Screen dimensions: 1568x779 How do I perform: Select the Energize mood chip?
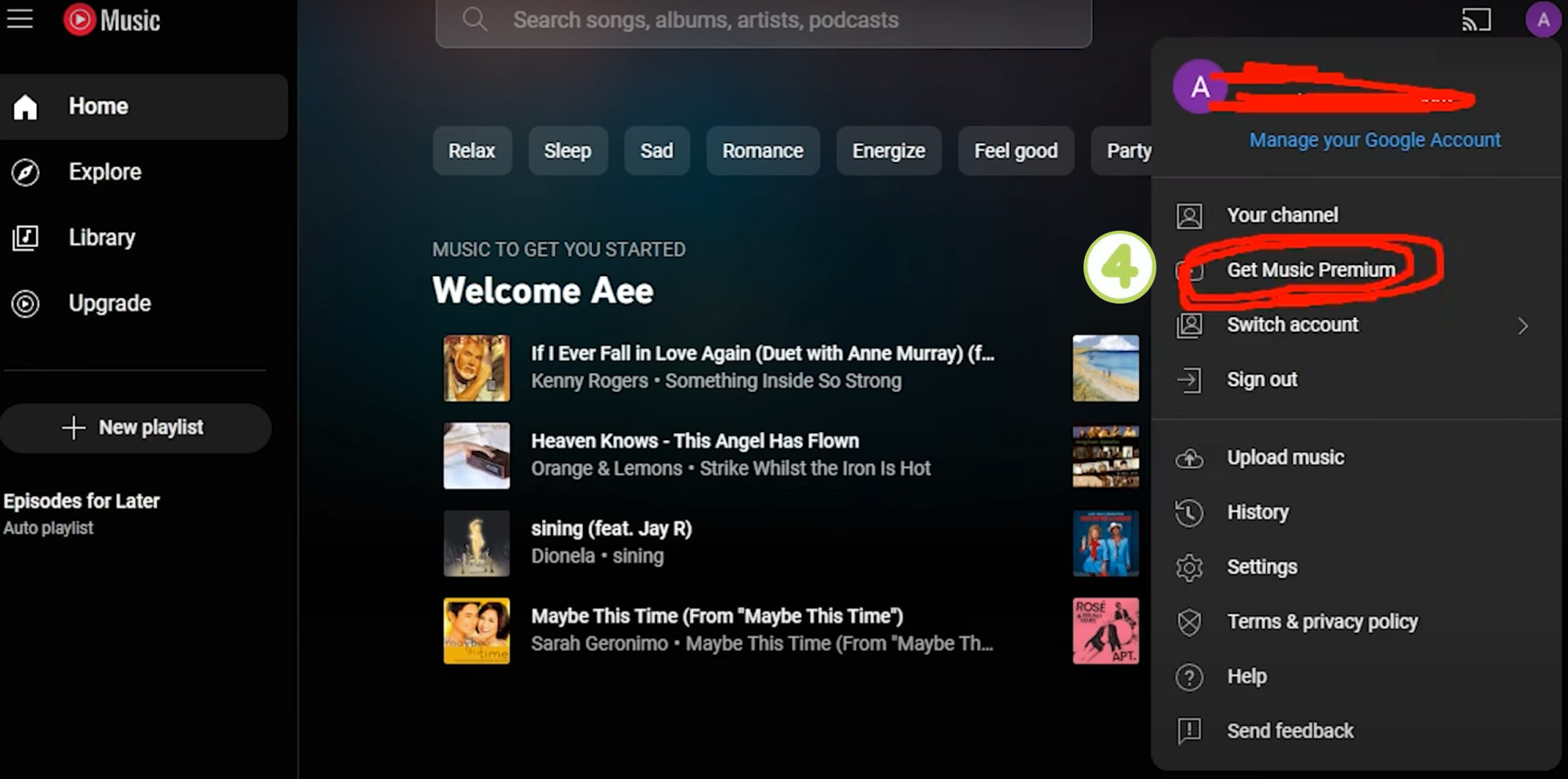889,151
